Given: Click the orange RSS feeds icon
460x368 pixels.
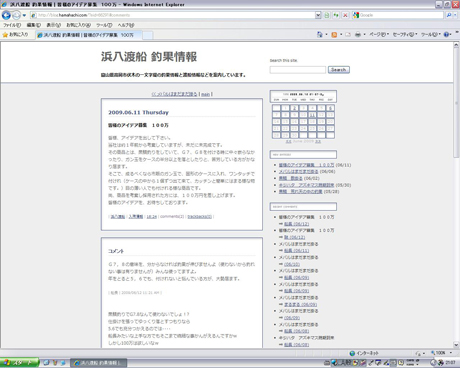Looking at the screenshot, I should point(334,34).
